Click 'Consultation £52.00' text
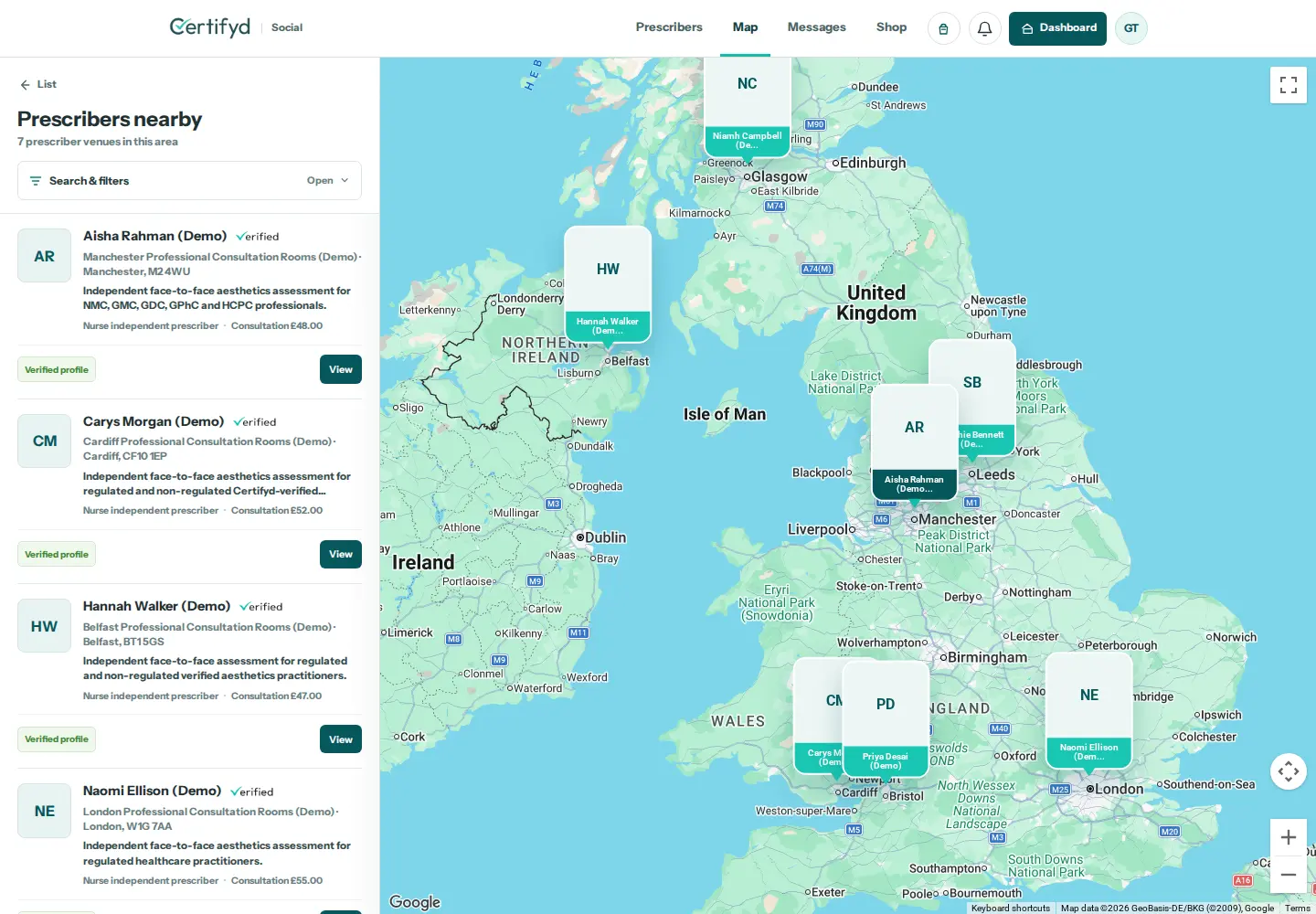Image resolution: width=1316 pixels, height=914 pixels. (277, 510)
